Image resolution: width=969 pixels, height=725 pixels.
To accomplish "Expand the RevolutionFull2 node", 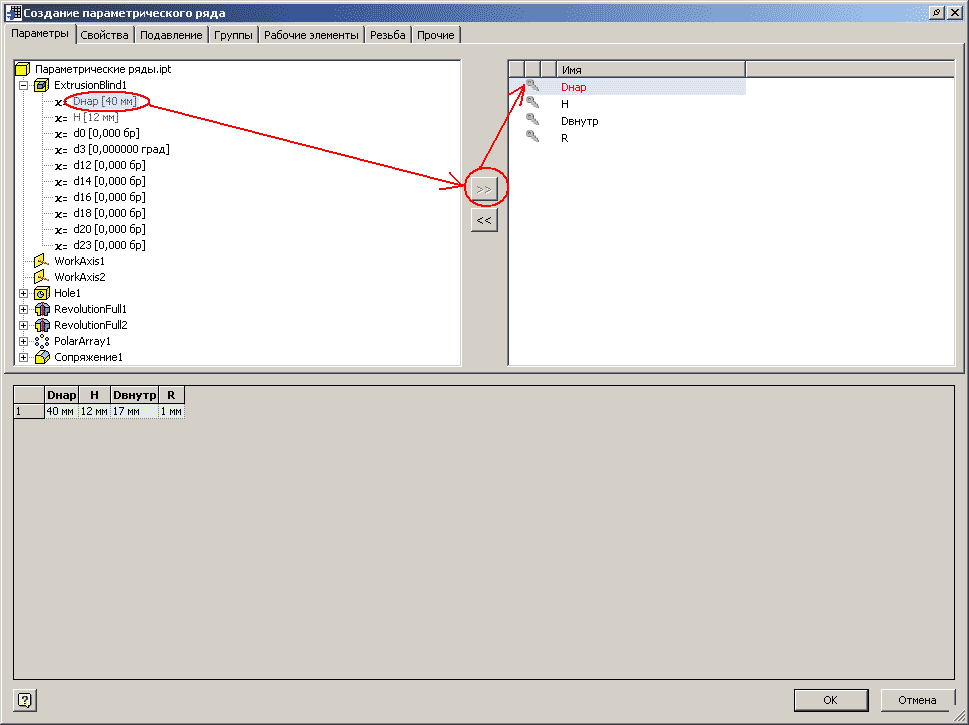I will click(x=23, y=326).
